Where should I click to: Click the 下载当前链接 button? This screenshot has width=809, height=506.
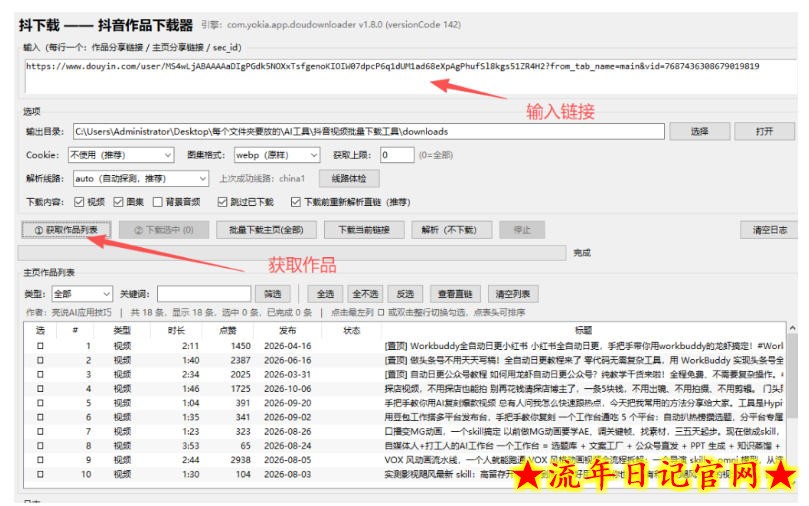click(364, 230)
